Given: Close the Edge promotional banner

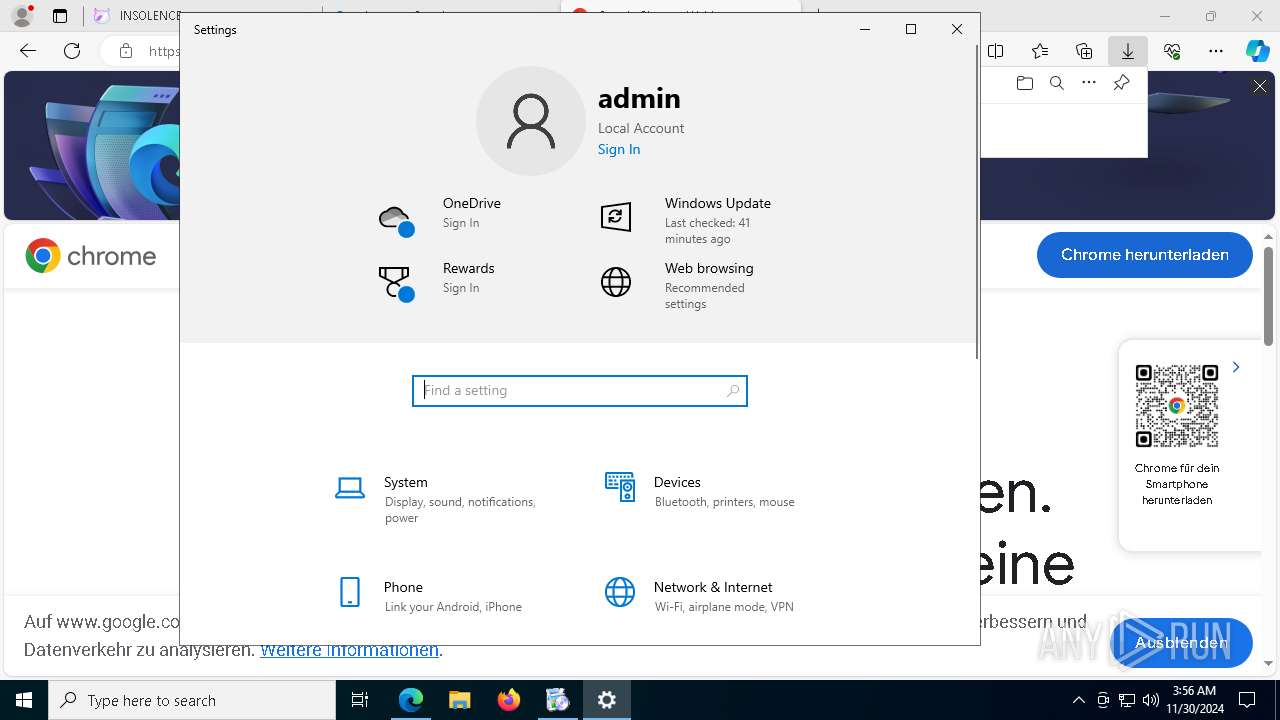Looking at the screenshot, I should click(1260, 87).
